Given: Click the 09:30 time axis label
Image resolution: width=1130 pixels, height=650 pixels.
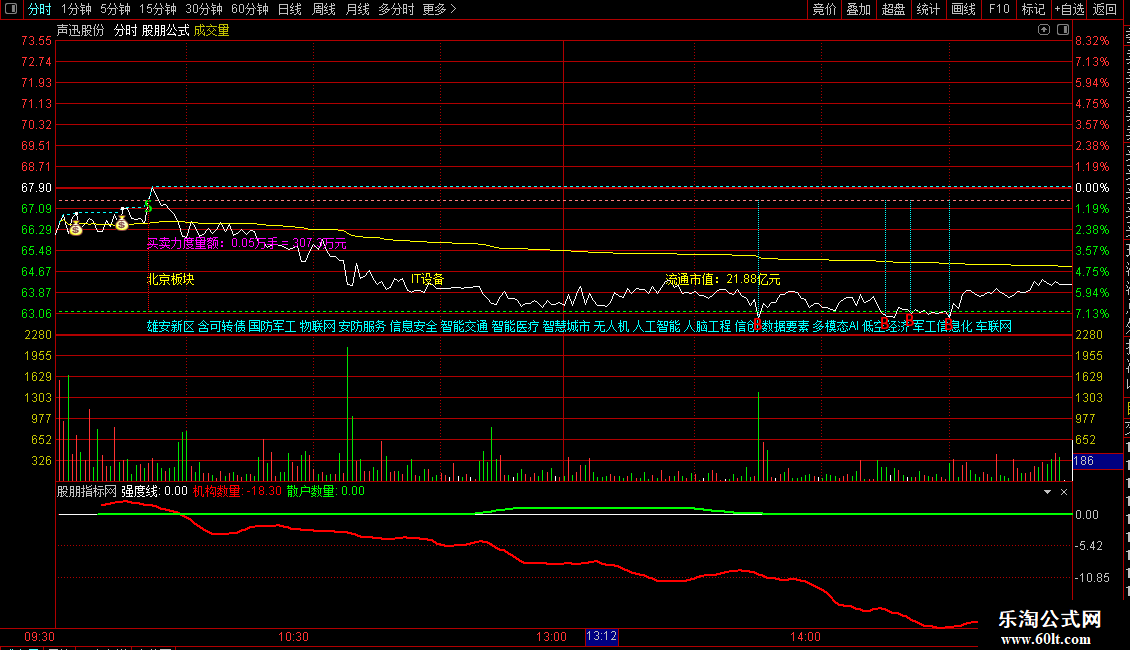Looking at the screenshot, I should click(40, 637).
